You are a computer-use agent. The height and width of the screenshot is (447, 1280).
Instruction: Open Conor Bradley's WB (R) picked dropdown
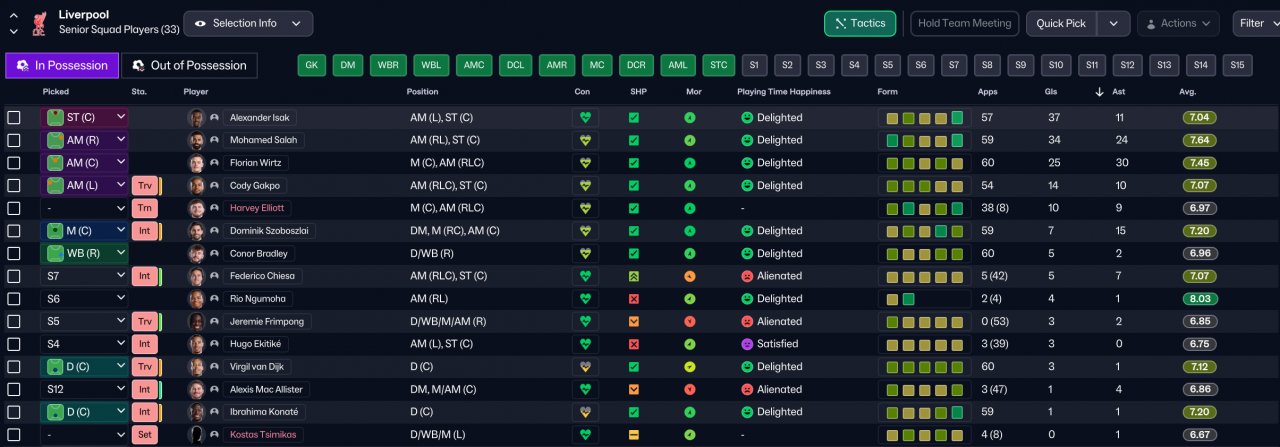tap(85, 253)
